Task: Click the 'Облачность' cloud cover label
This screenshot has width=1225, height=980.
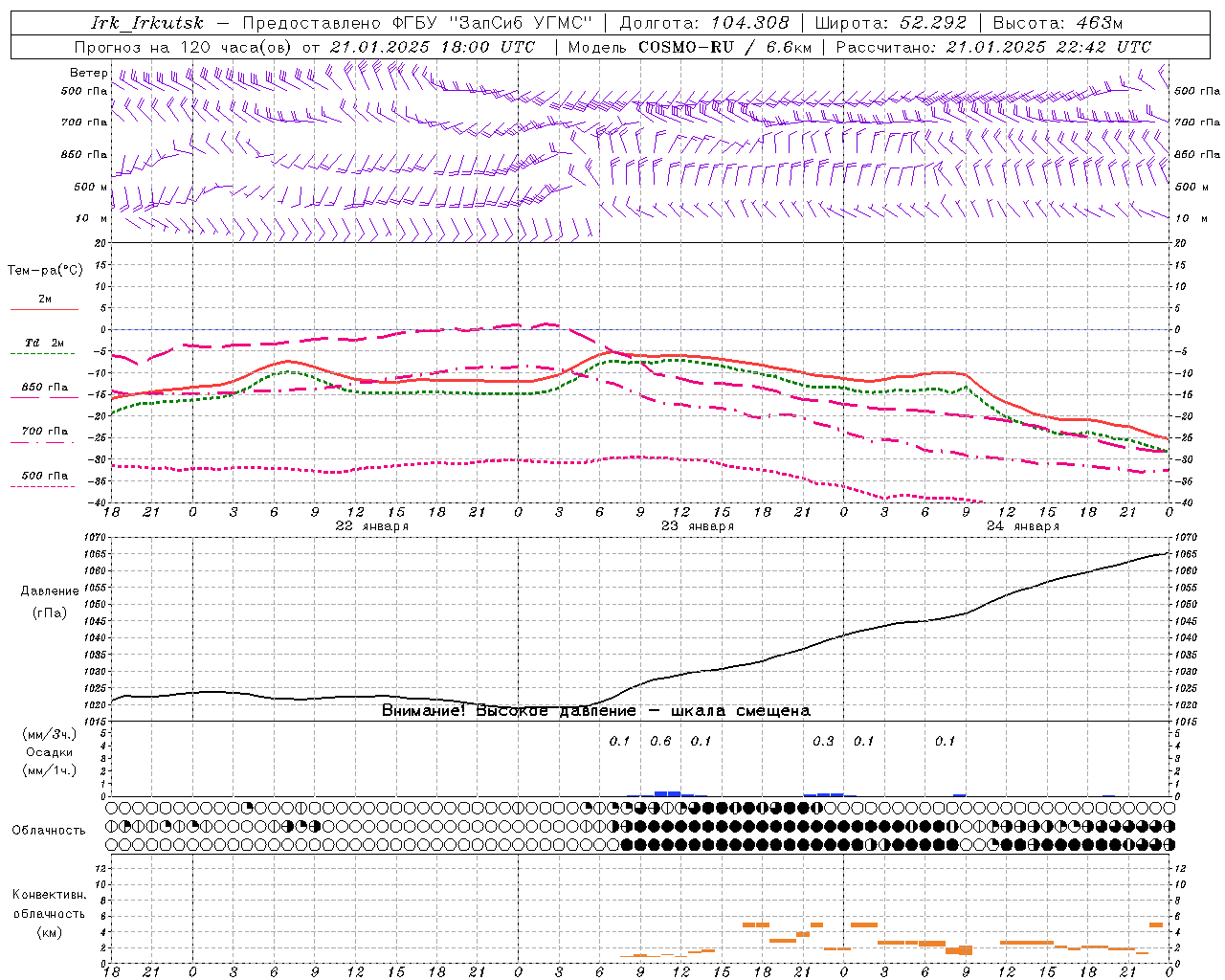Action: pos(49,830)
